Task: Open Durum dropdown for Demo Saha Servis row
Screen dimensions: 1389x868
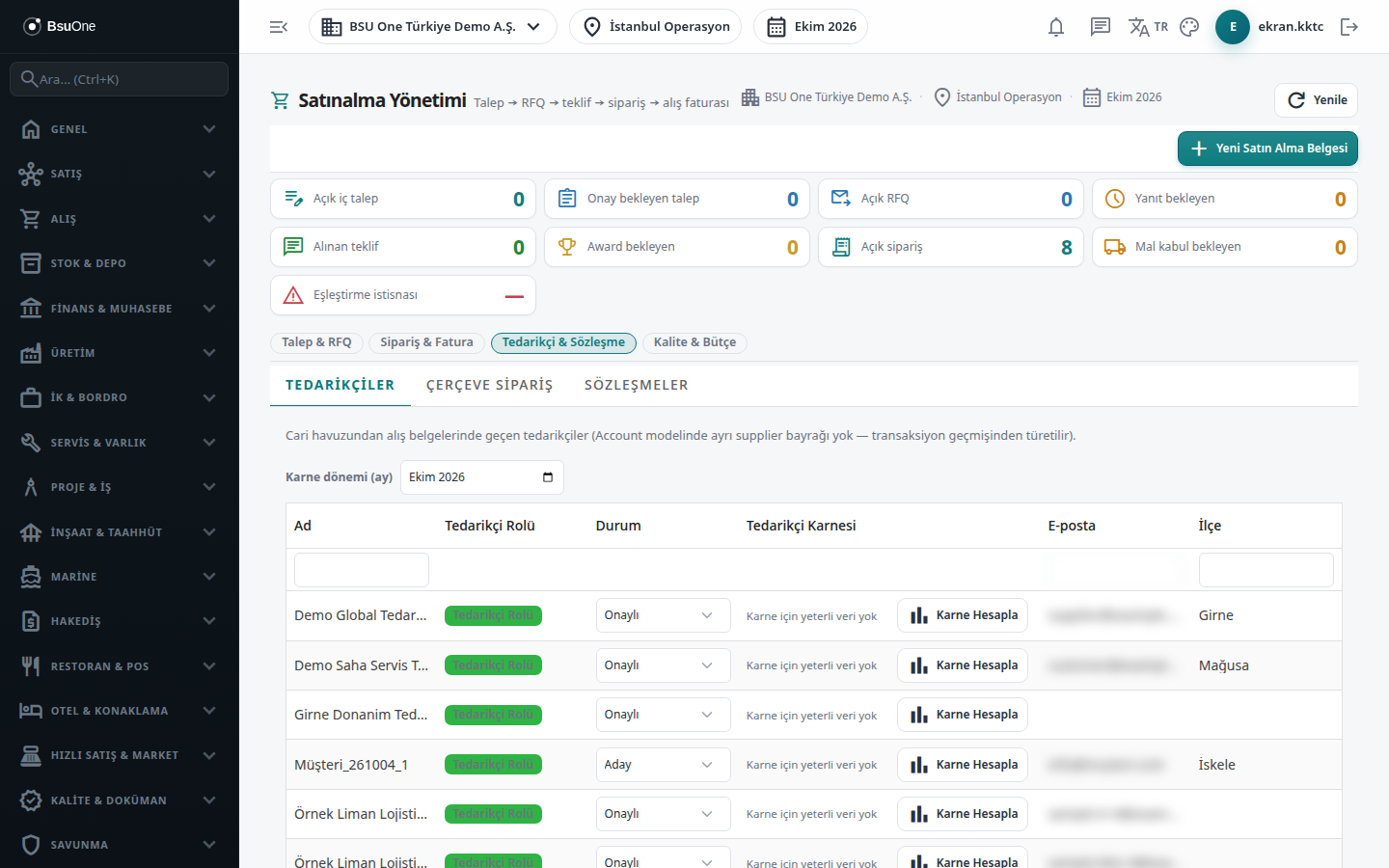Action: coord(663,665)
